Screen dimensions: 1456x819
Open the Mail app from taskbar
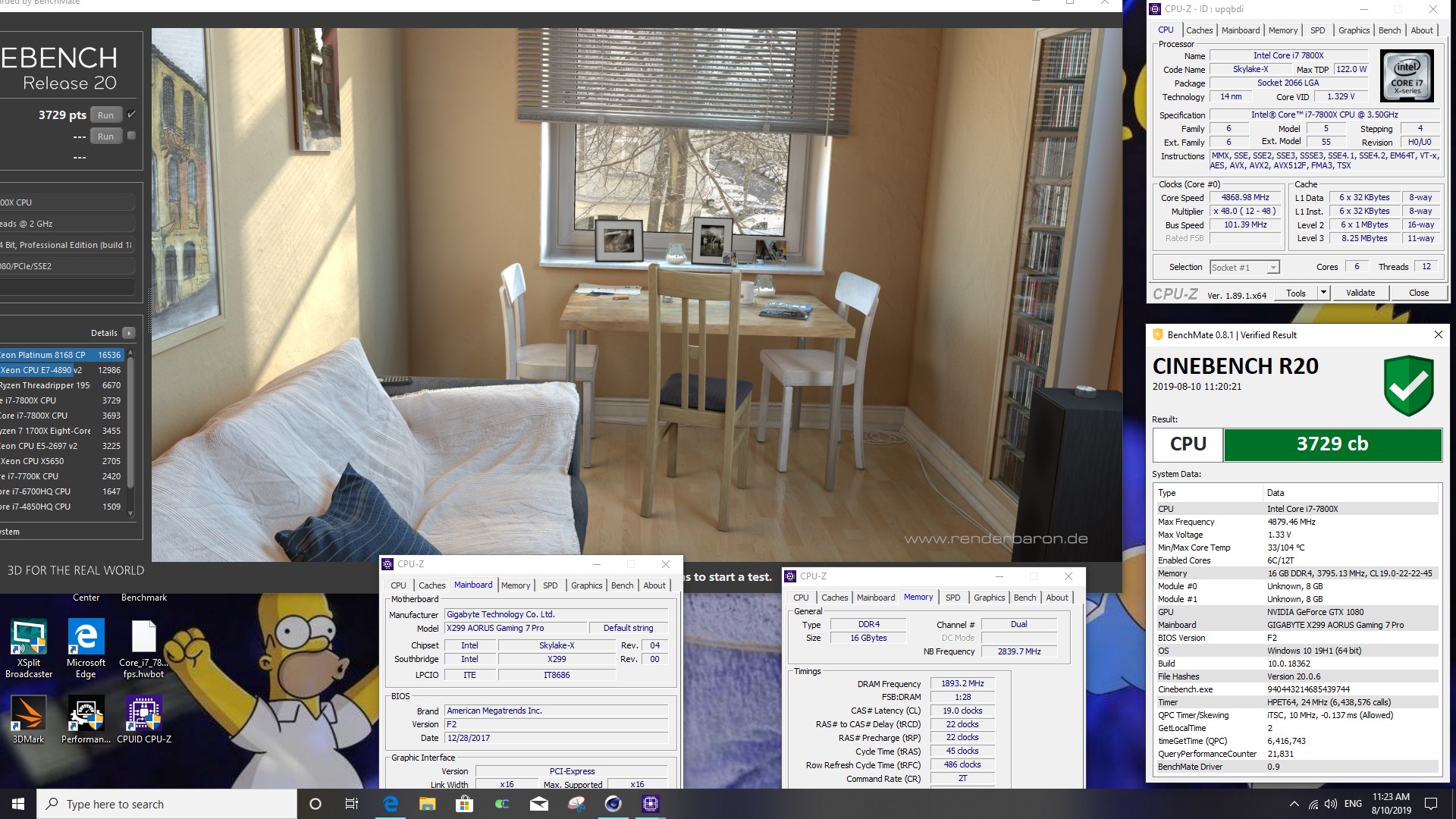[x=539, y=804]
